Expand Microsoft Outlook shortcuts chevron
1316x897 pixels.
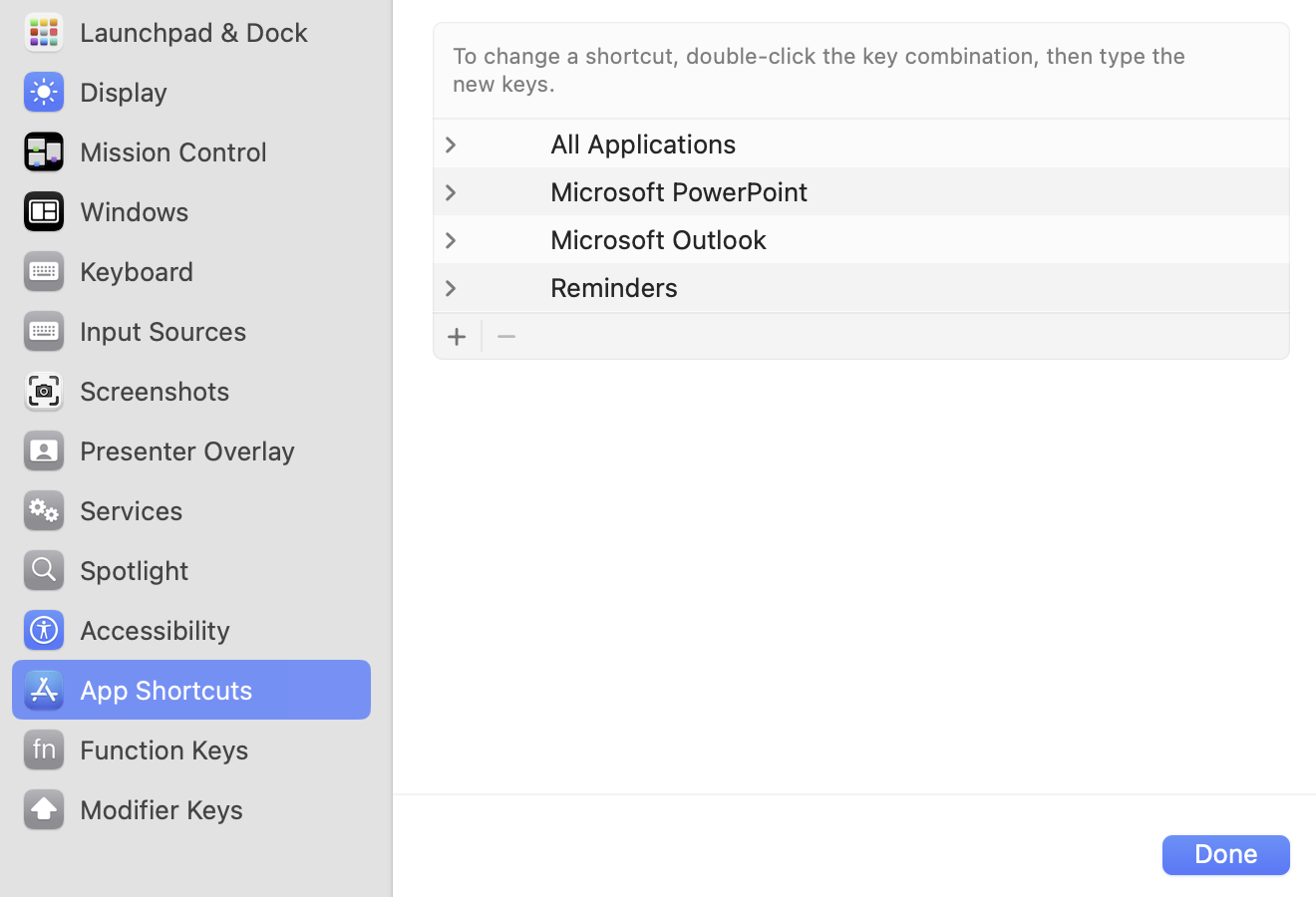point(451,240)
